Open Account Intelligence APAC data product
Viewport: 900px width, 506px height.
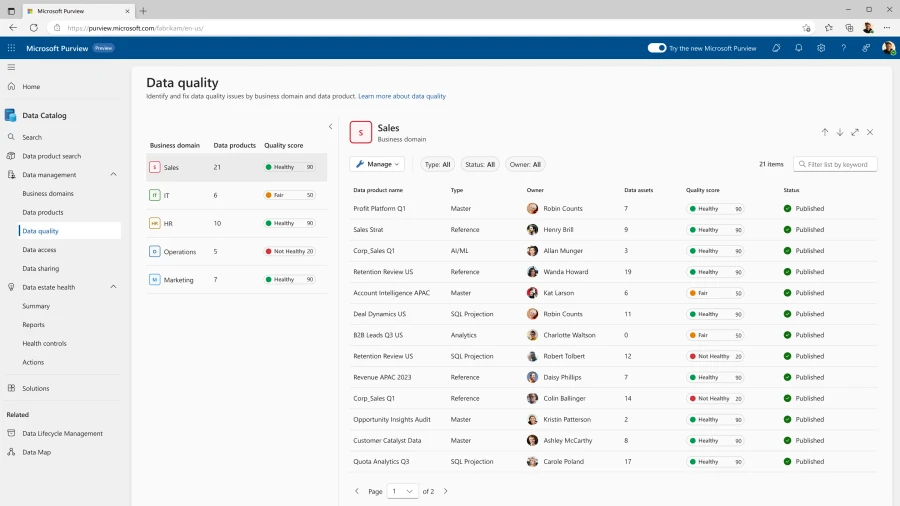[x=391, y=293]
